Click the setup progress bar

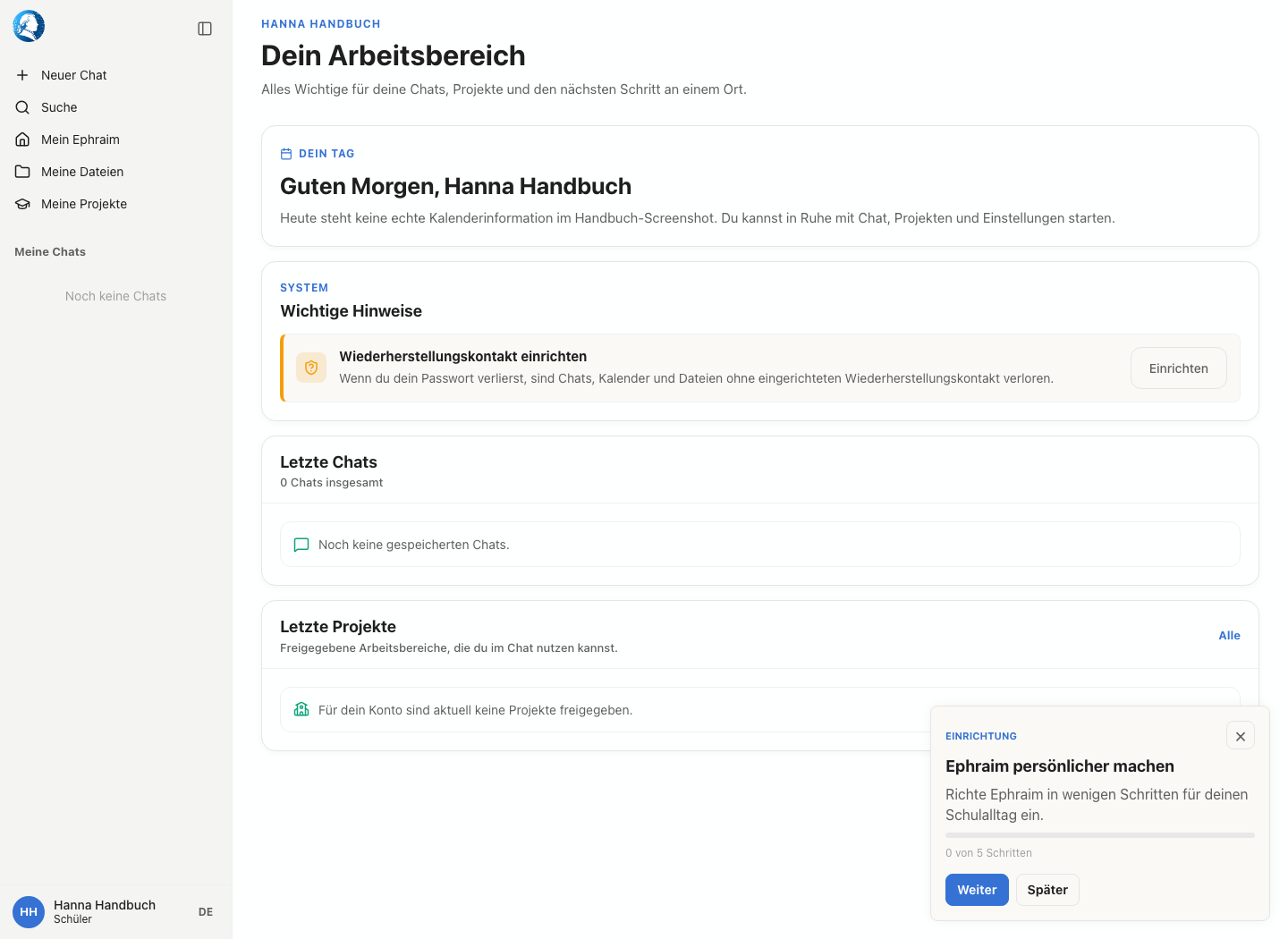1100,835
